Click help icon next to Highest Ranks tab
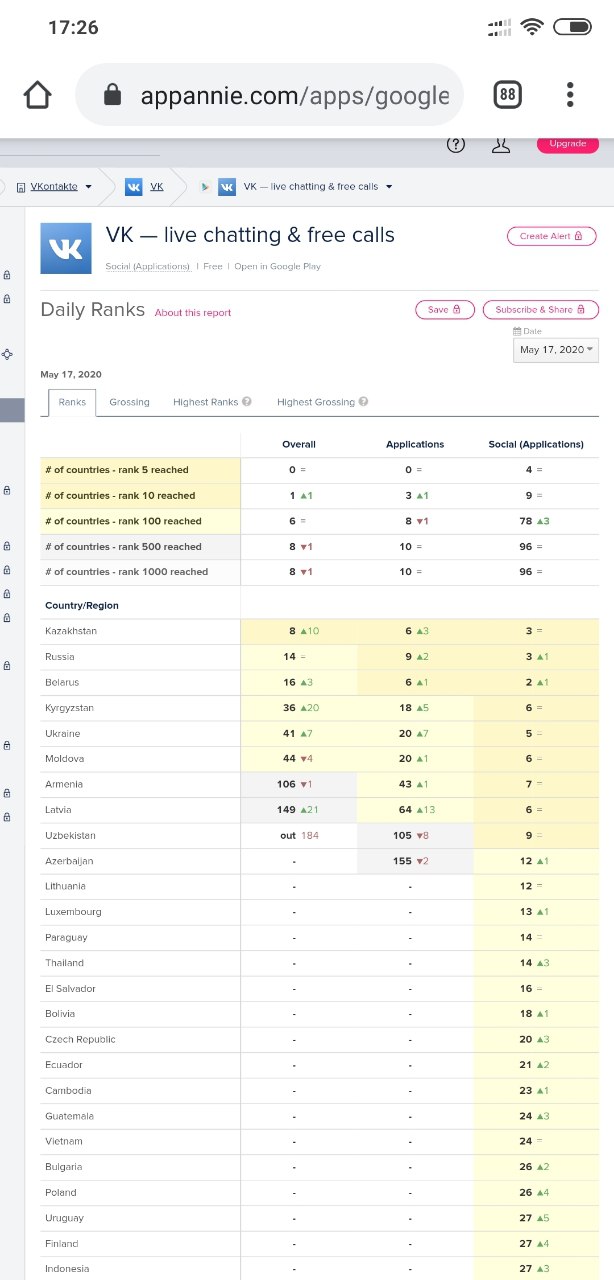The height and width of the screenshot is (1280, 614). point(246,402)
